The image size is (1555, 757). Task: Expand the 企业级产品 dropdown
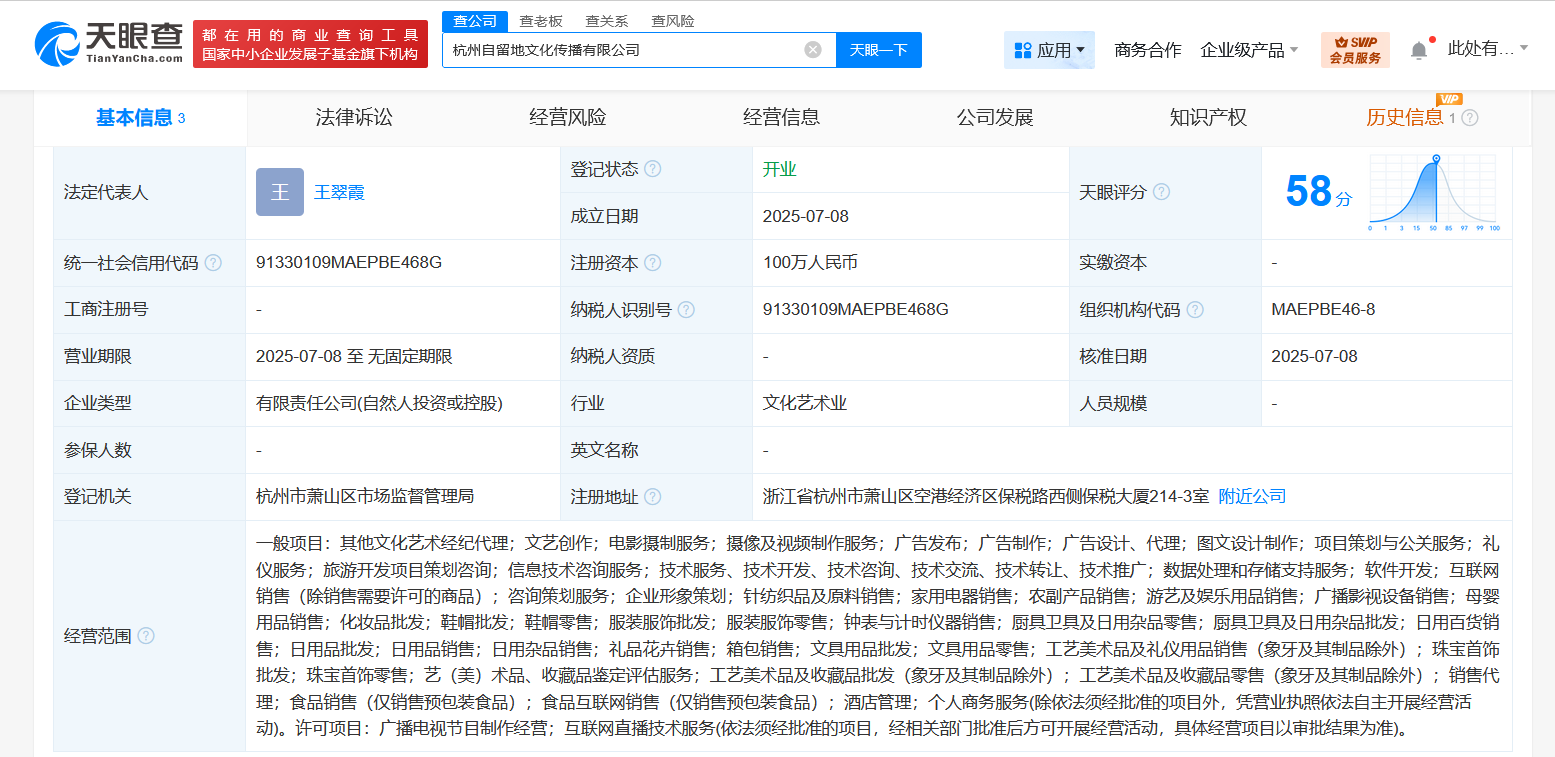click(x=1249, y=50)
